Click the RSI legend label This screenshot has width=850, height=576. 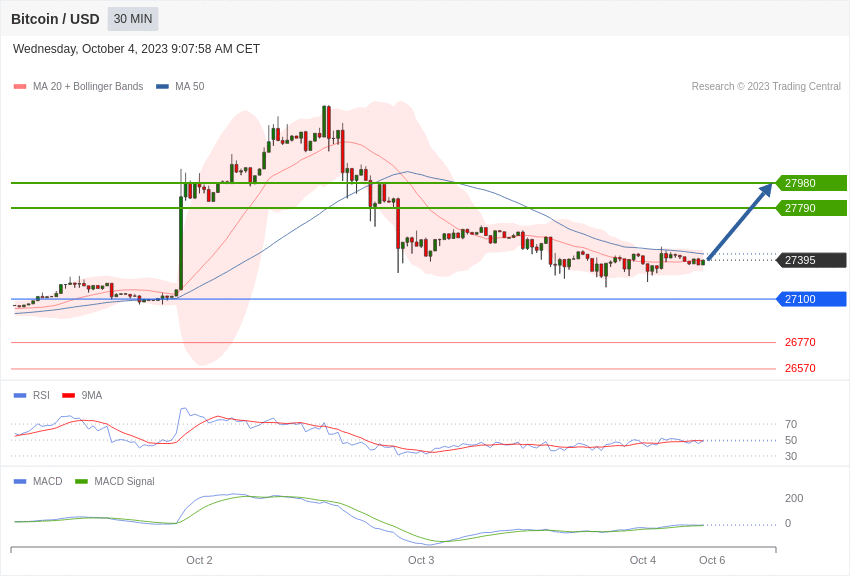pos(41,396)
